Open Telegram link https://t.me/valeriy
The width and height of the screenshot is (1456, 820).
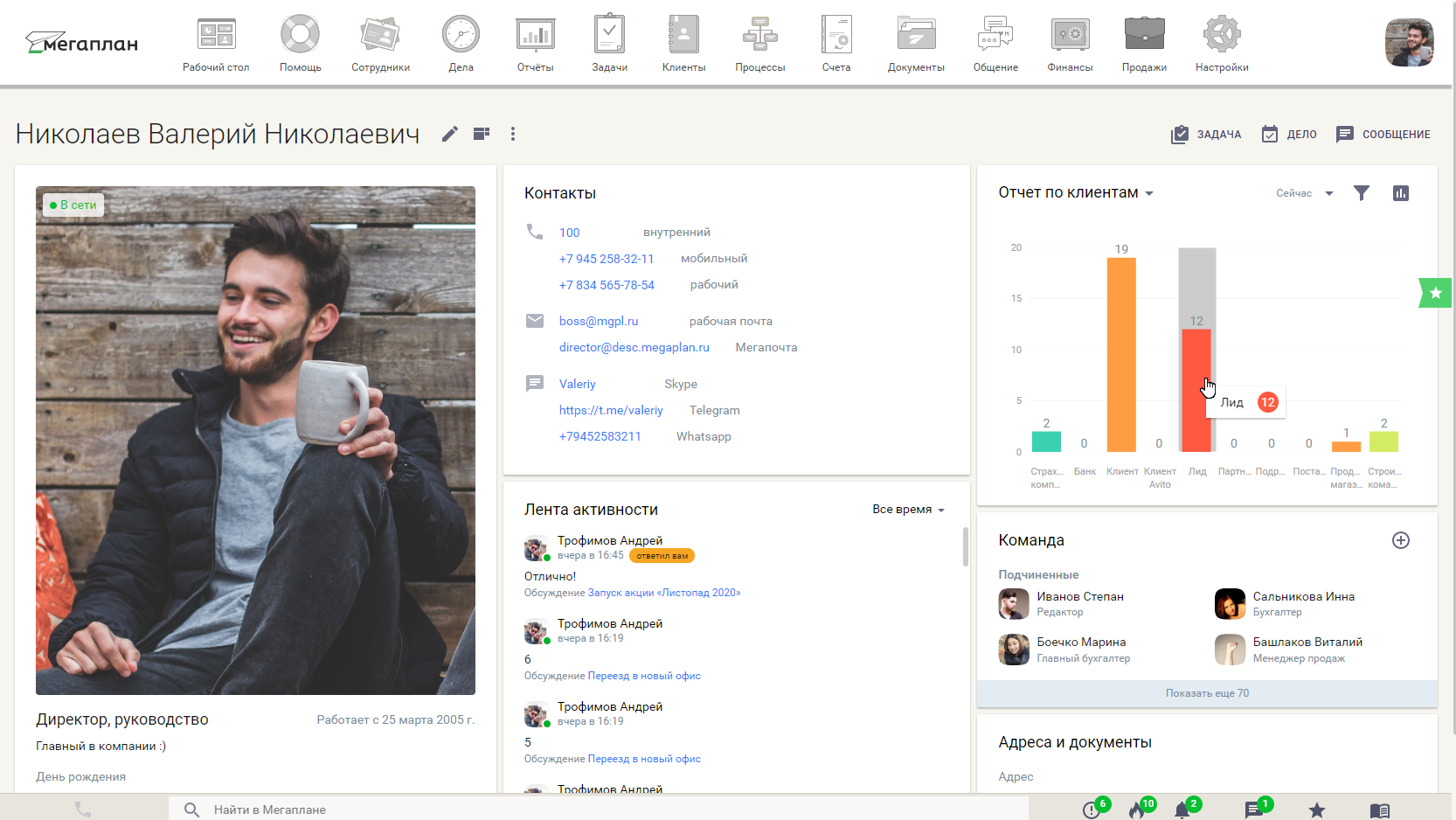coord(611,410)
